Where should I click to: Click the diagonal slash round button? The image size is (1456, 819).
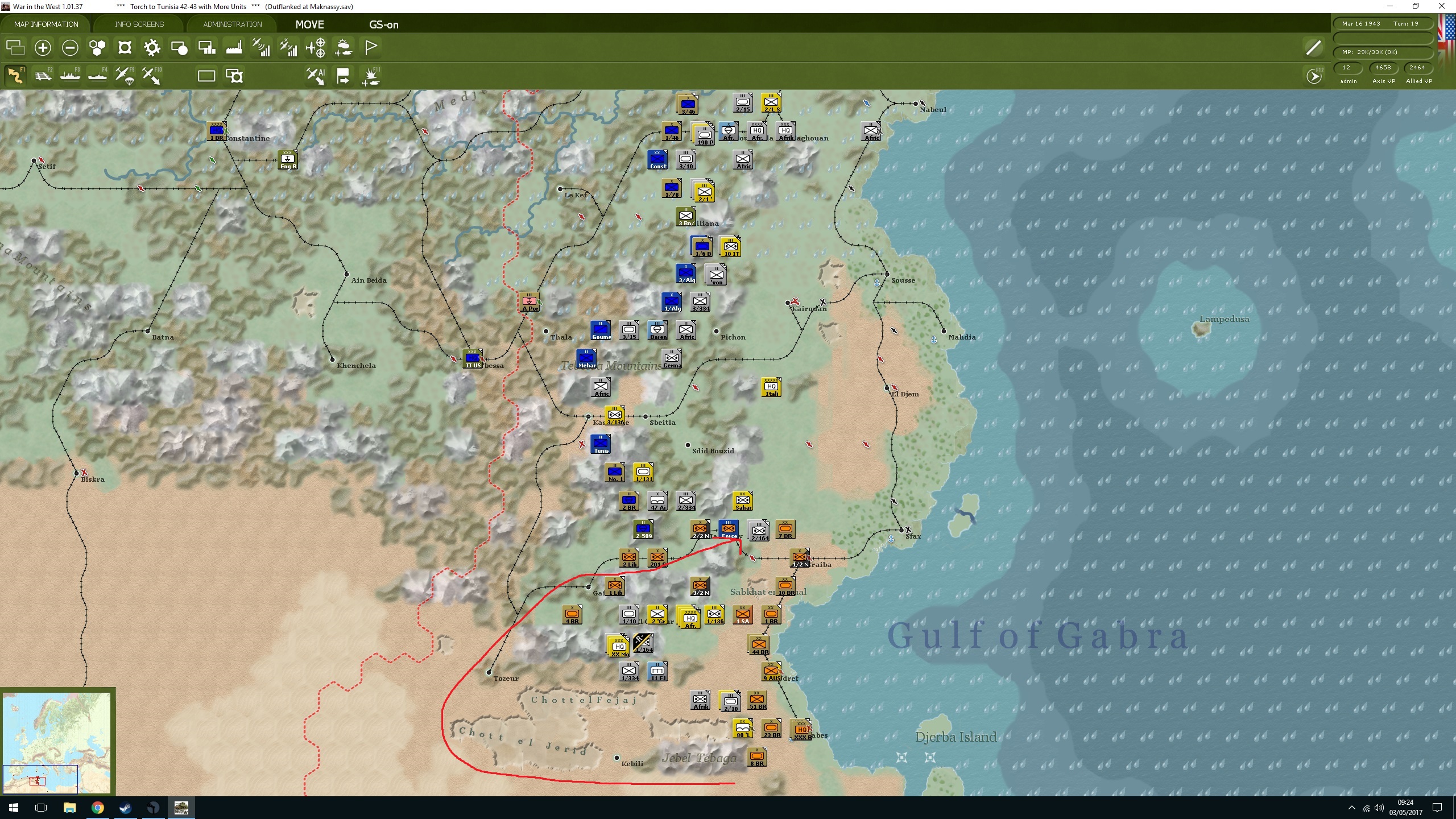click(x=1313, y=48)
